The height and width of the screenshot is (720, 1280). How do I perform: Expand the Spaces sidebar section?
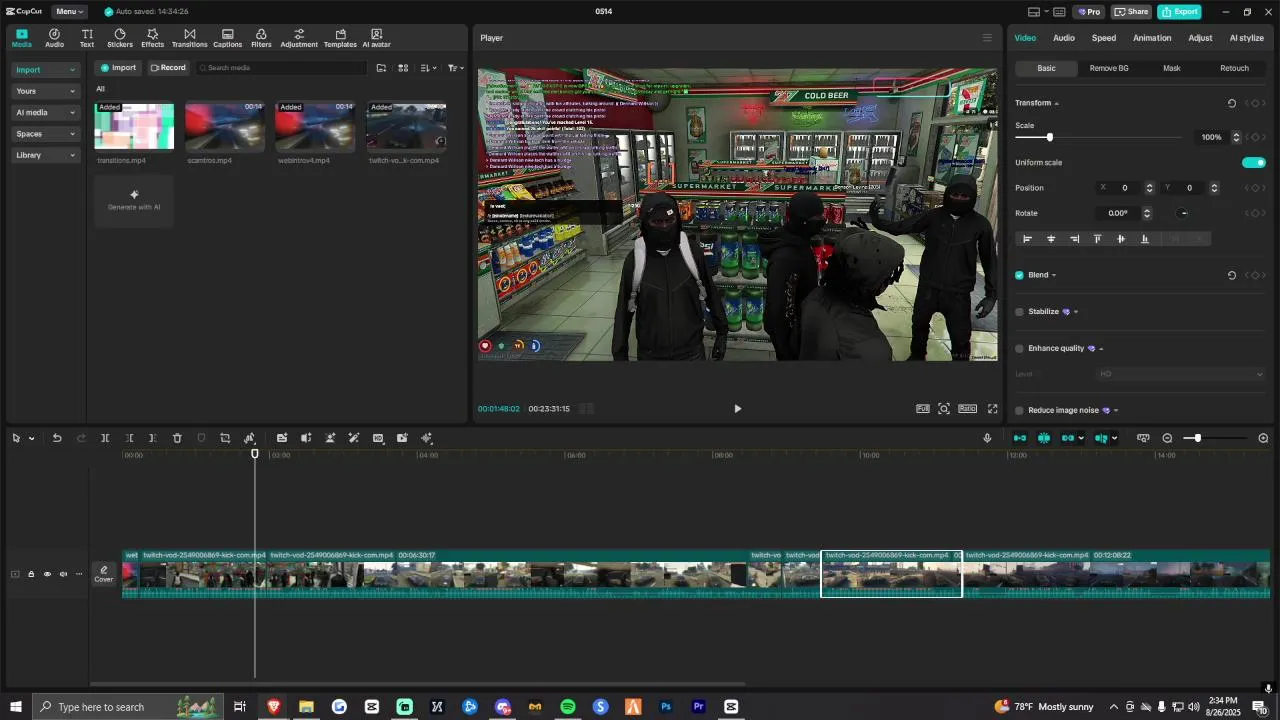[46, 134]
